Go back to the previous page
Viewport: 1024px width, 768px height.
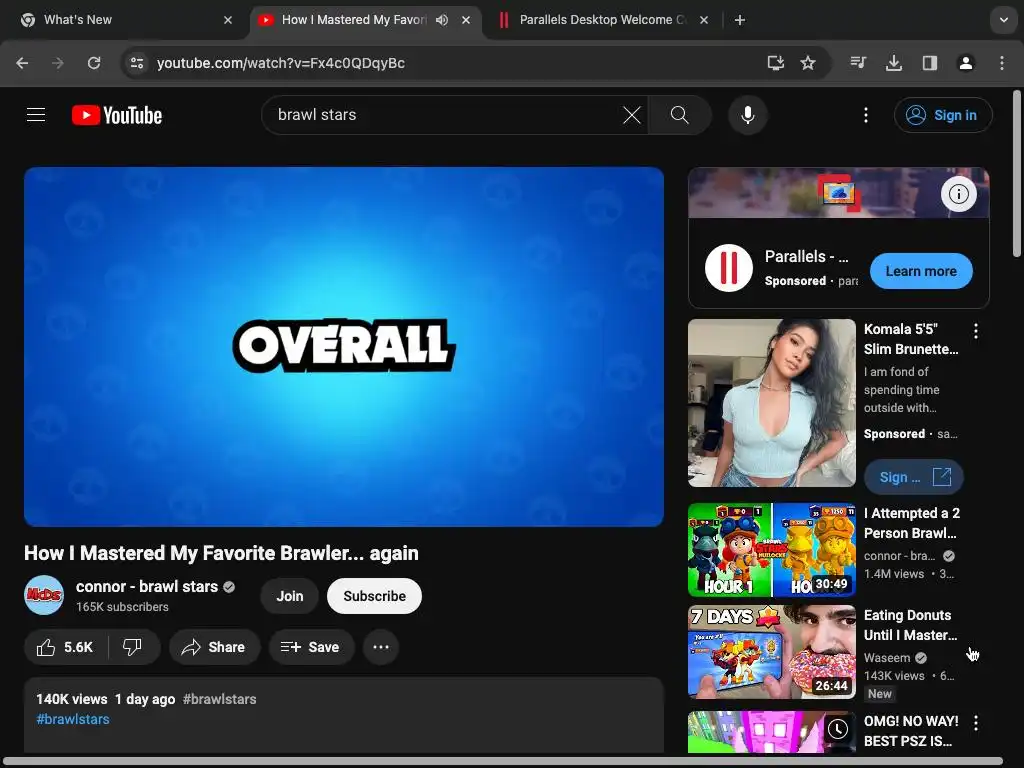click(x=22, y=63)
